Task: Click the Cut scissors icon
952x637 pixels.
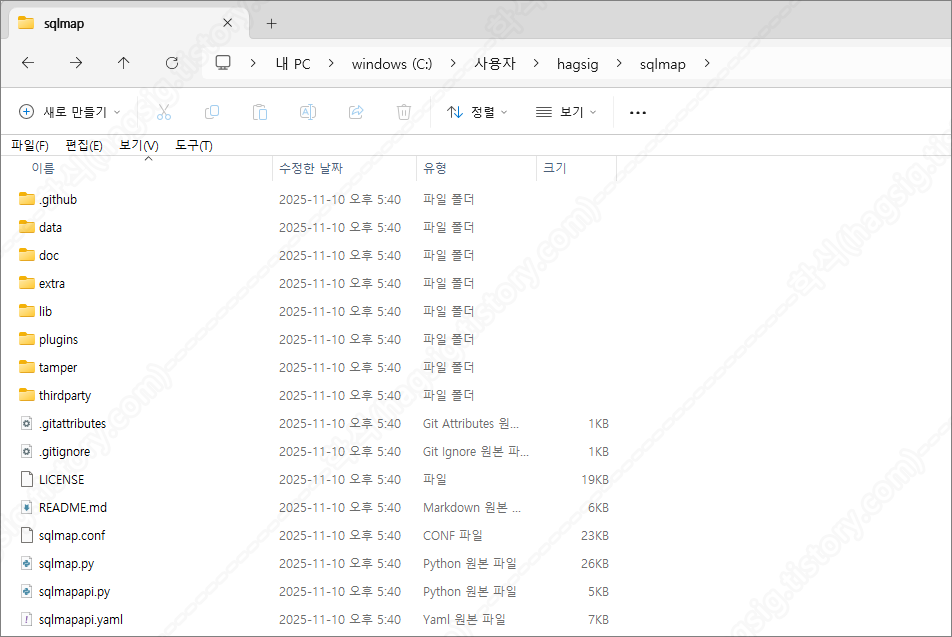Action: coord(164,112)
